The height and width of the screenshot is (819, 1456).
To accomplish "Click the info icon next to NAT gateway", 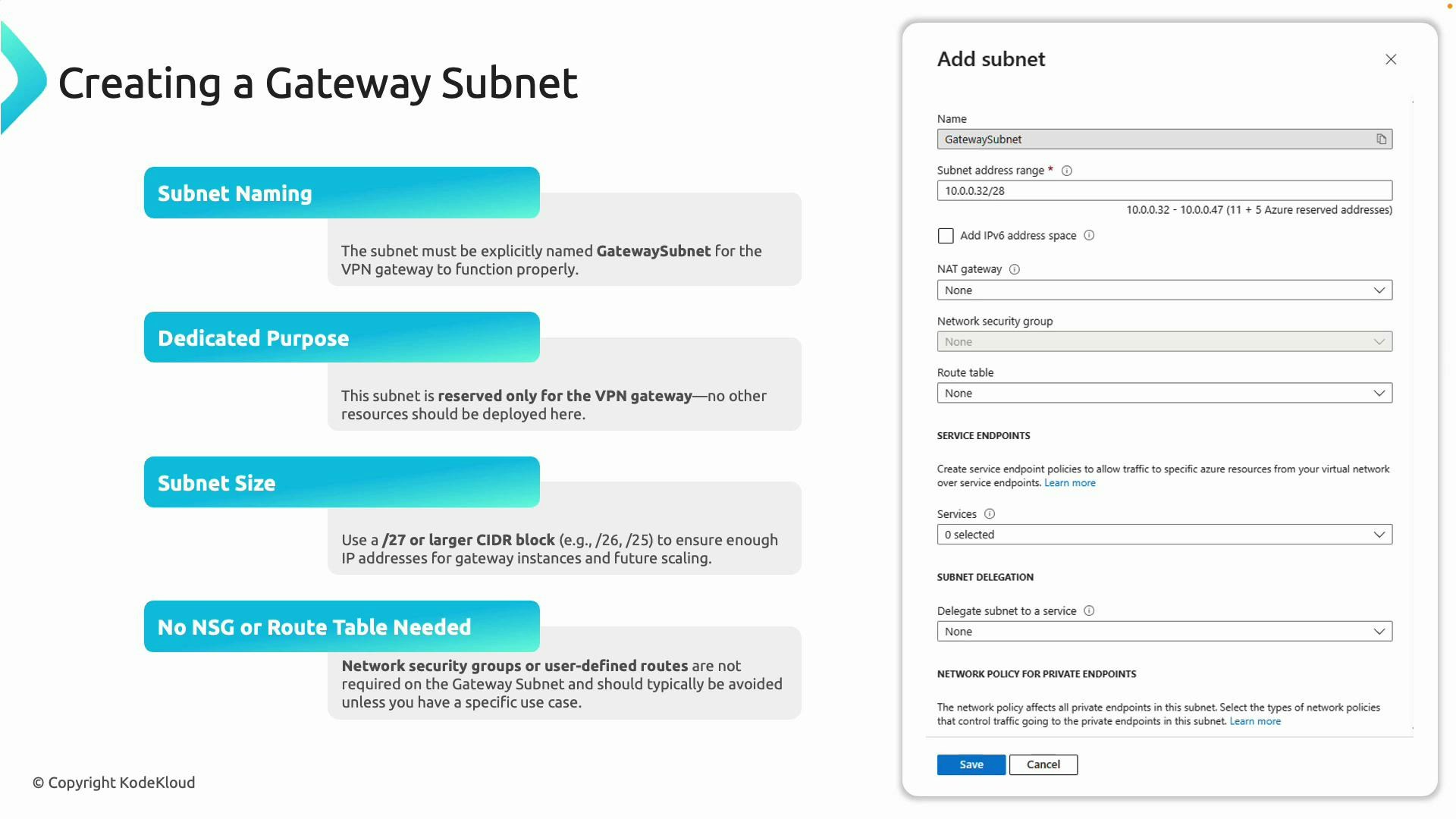I will (1015, 268).
